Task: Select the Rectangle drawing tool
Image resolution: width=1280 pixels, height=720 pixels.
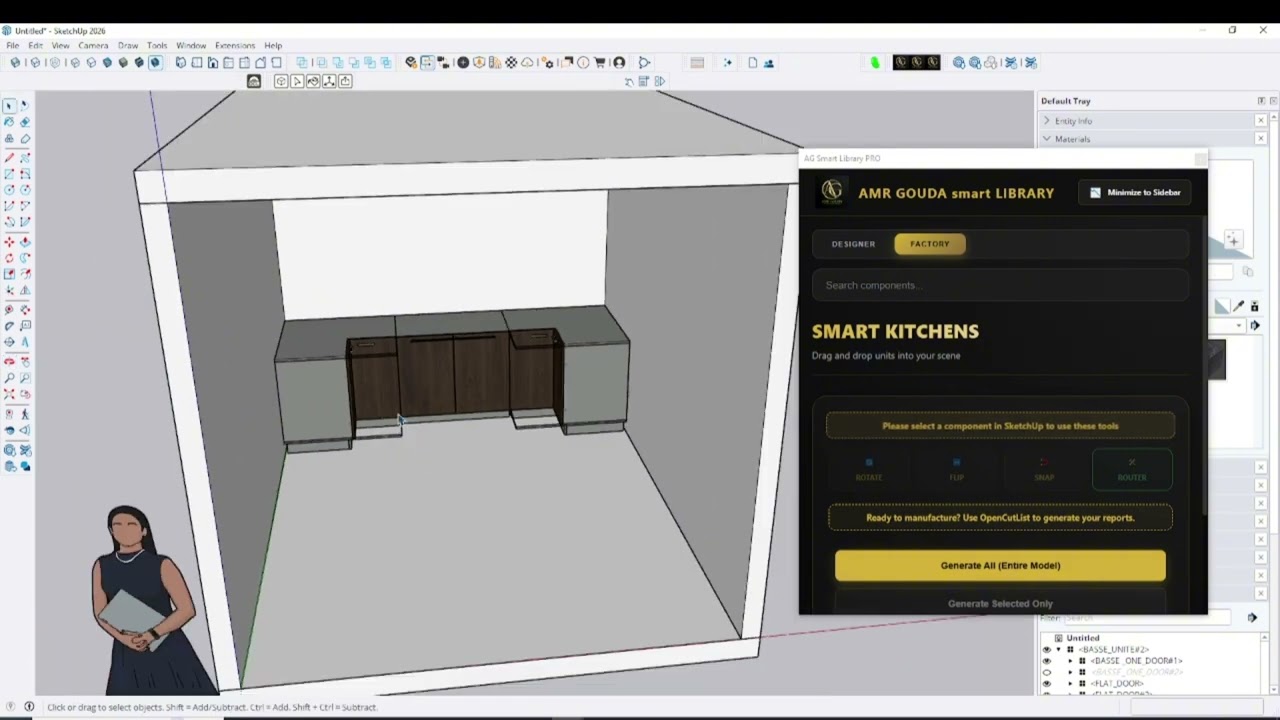Action: [x=9, y=174]
